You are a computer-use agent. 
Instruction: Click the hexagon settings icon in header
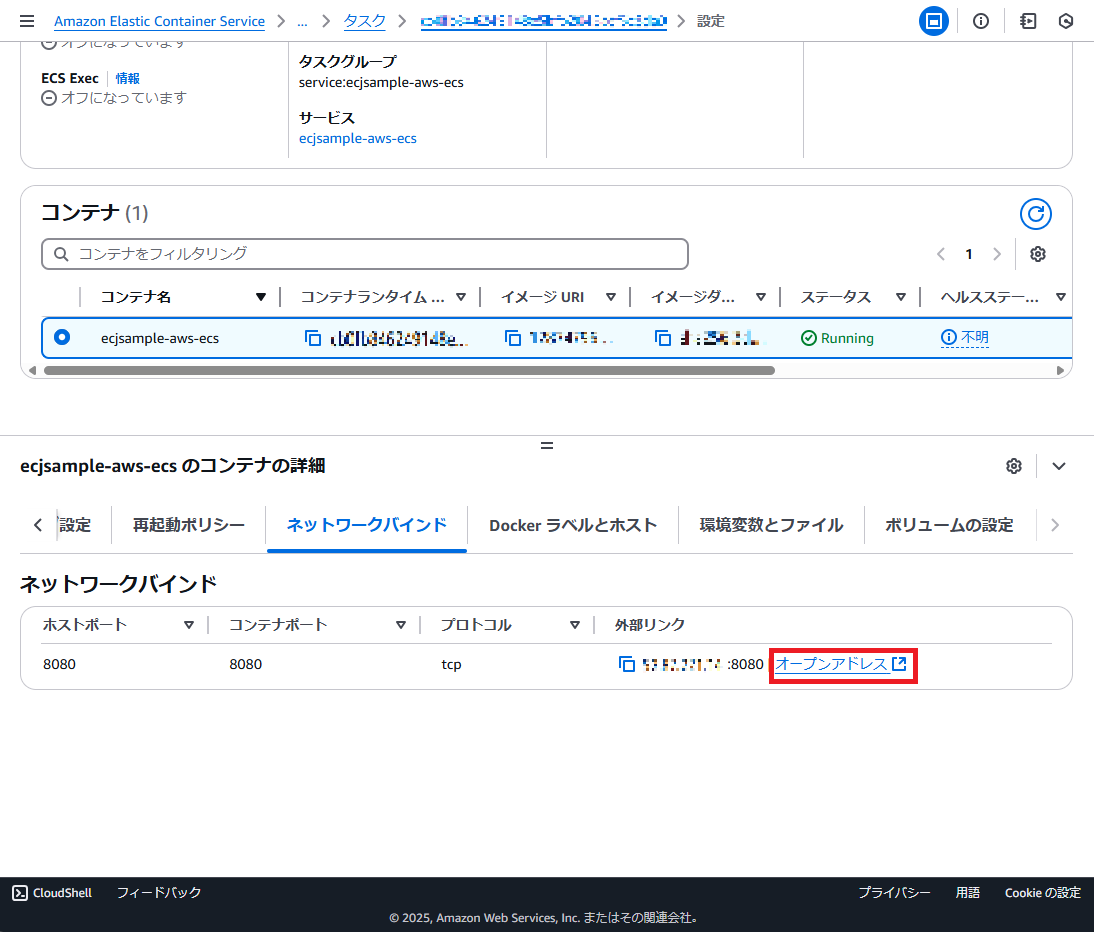(x=1065, y=21)
